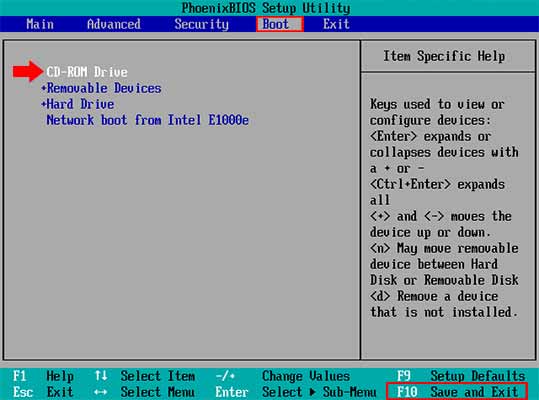
Task: Click the left-right arrows Select Menu icon
Action: (x=100, y=392)
